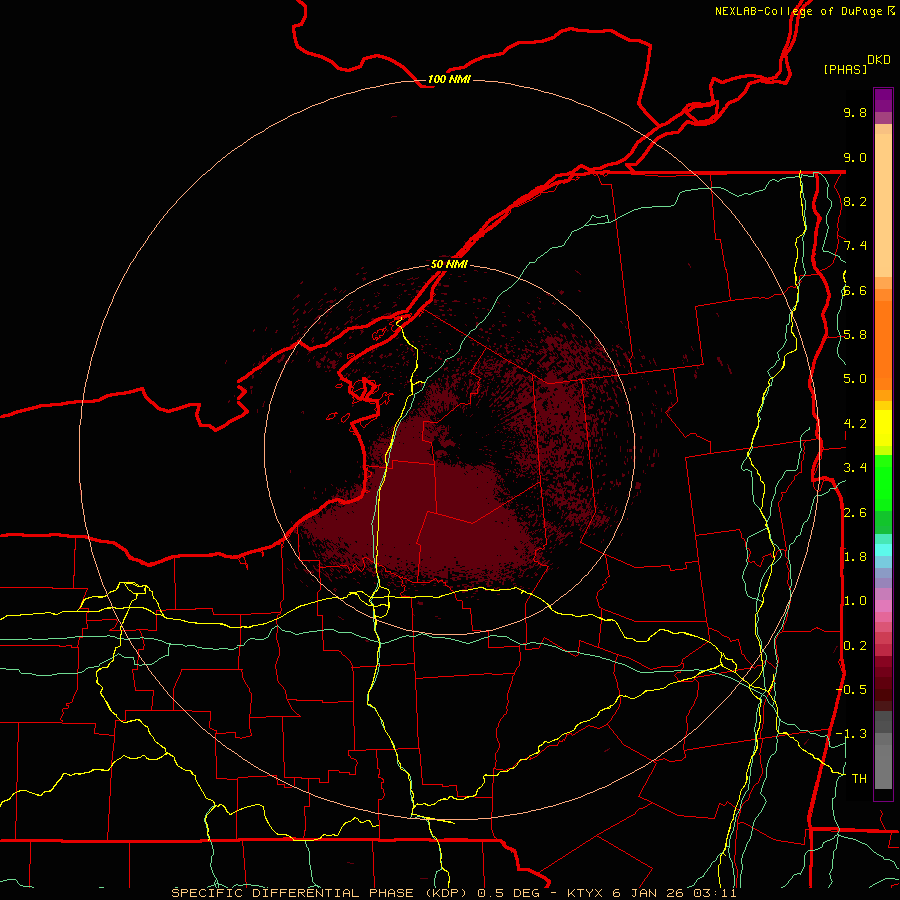Select the 0.2 legend value
900x900 pixels.
coord(855,646)
